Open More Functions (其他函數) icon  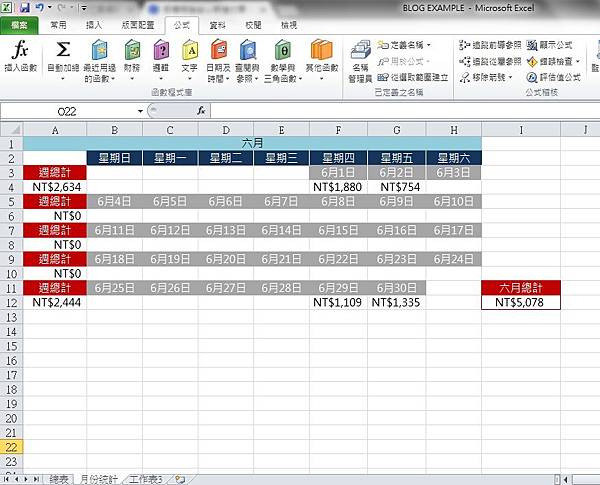pos(321,50)
